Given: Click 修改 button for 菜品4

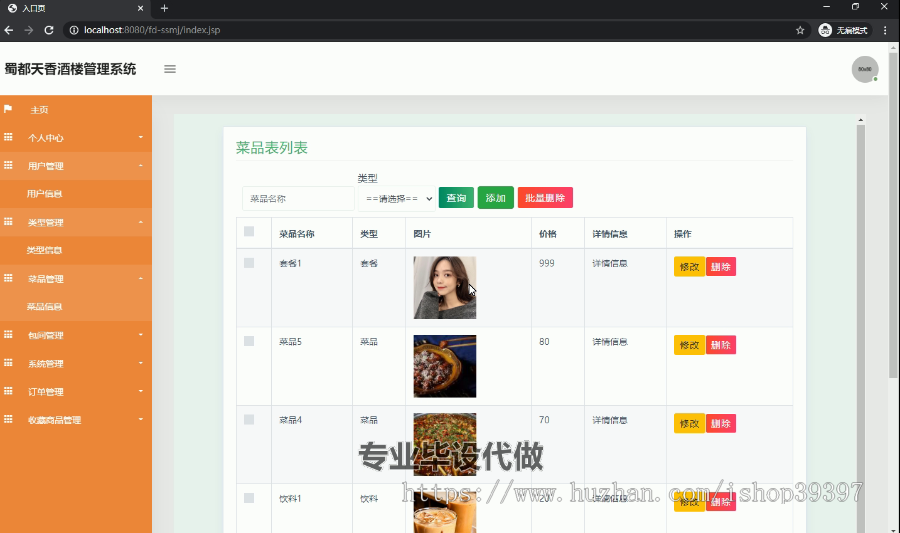Looking at the screenshot, I should pyautogui.click(x=689, y=423).
